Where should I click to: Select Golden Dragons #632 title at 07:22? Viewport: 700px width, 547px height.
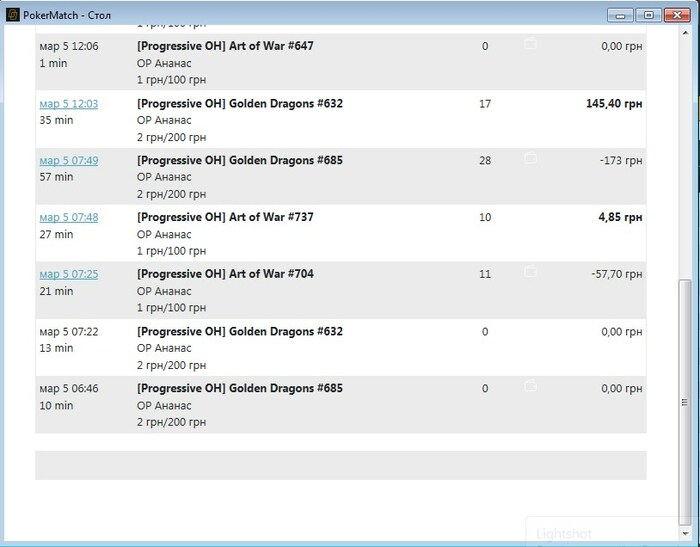[240, 332]
